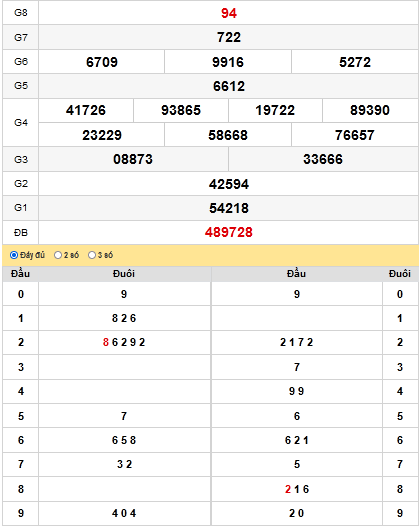The width and height of the screenshot is (419, 527).
Task: Click the left "Đuôi" column header
Action: 124,274
